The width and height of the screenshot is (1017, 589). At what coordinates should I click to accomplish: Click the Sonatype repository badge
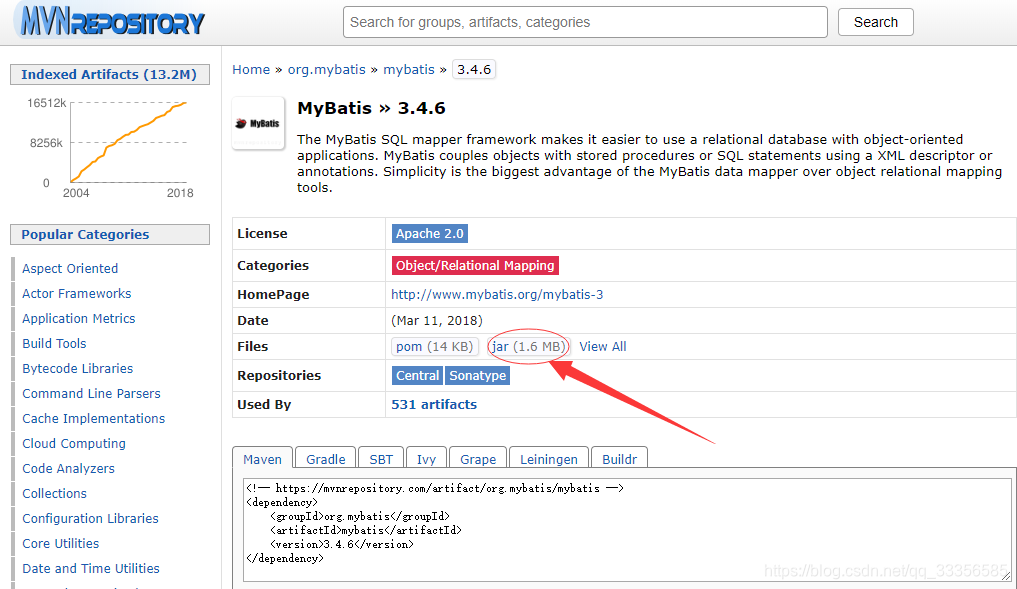point(477,376)
